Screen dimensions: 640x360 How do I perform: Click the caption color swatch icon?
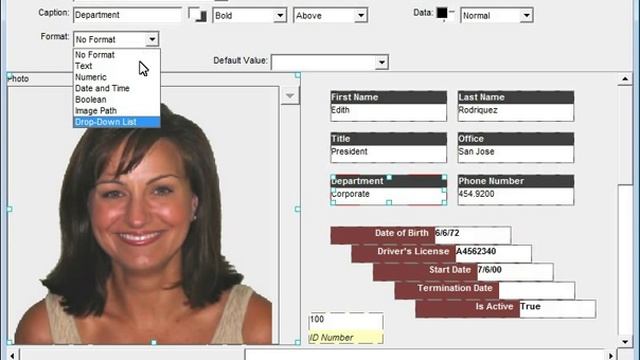(x=198, y=14)
